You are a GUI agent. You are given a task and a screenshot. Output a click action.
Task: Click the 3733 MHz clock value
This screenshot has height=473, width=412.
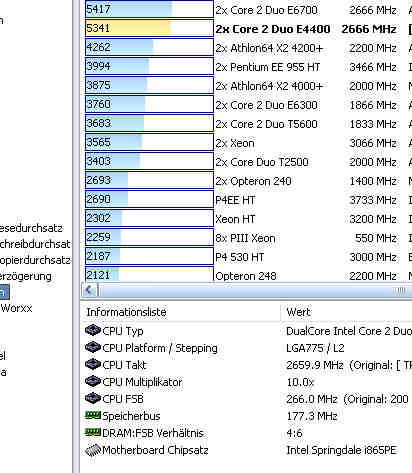(373, 200)
